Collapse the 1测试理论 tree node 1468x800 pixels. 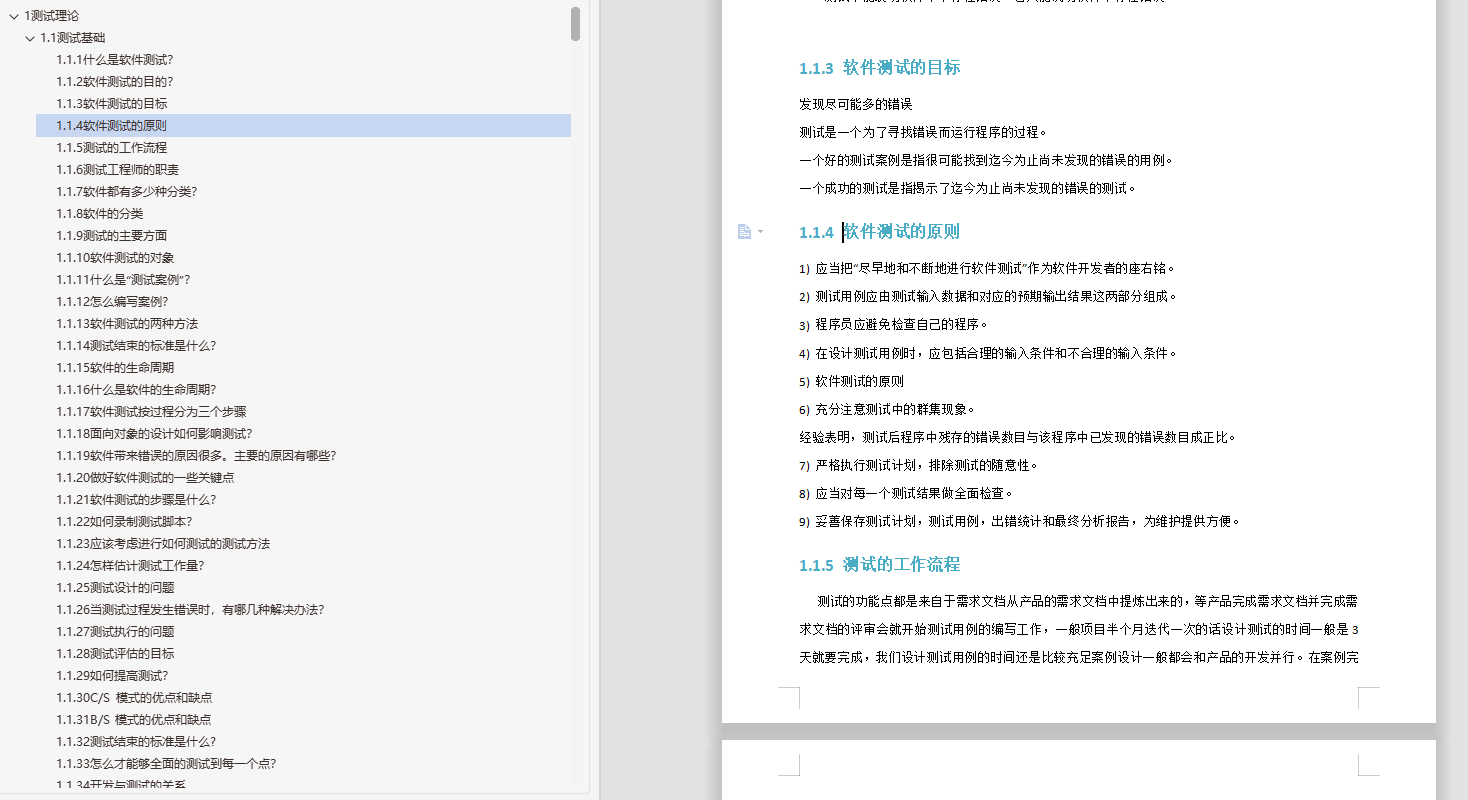(14, 16)
